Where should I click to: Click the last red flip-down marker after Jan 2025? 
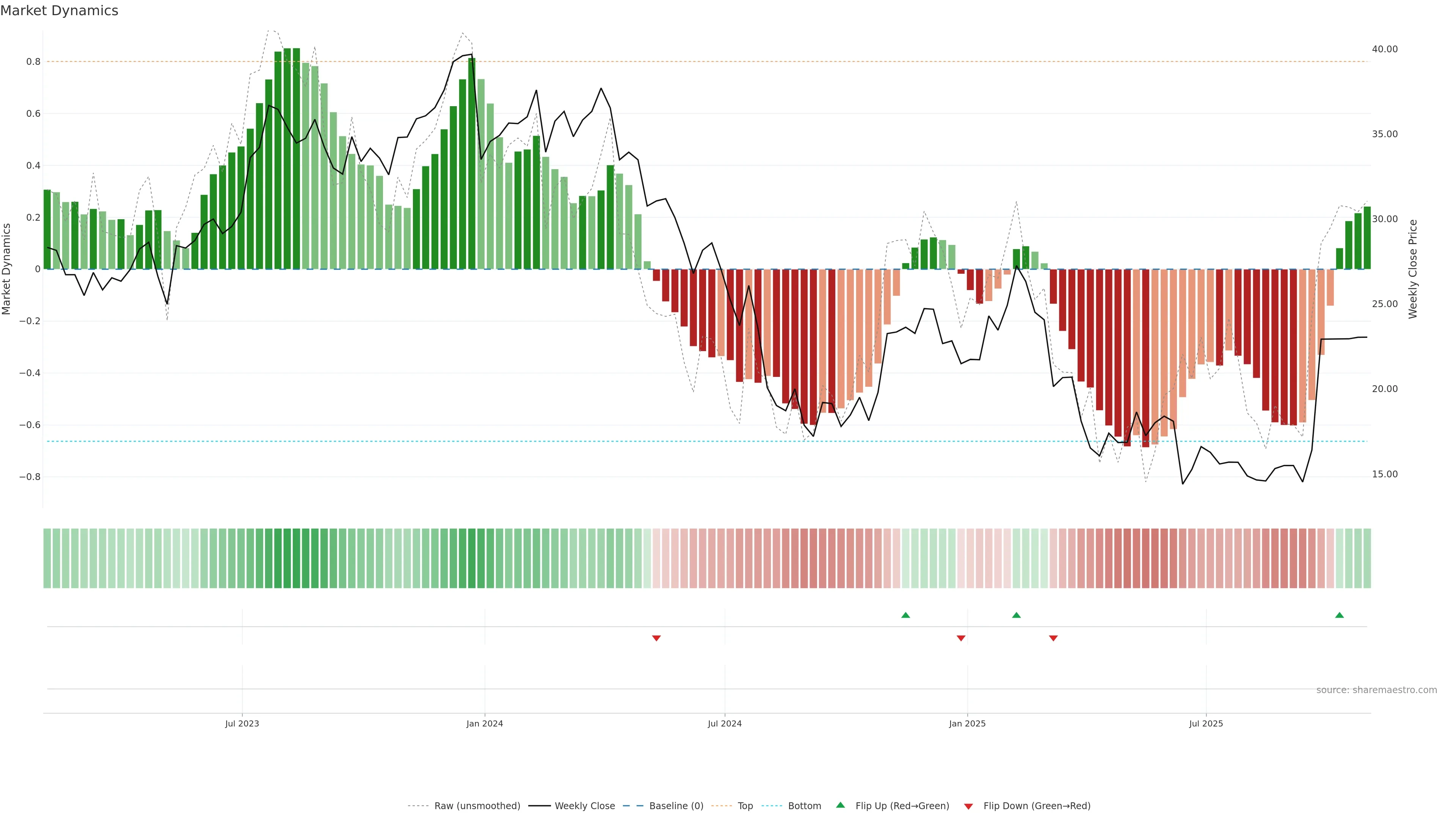tap(1053, 638)
